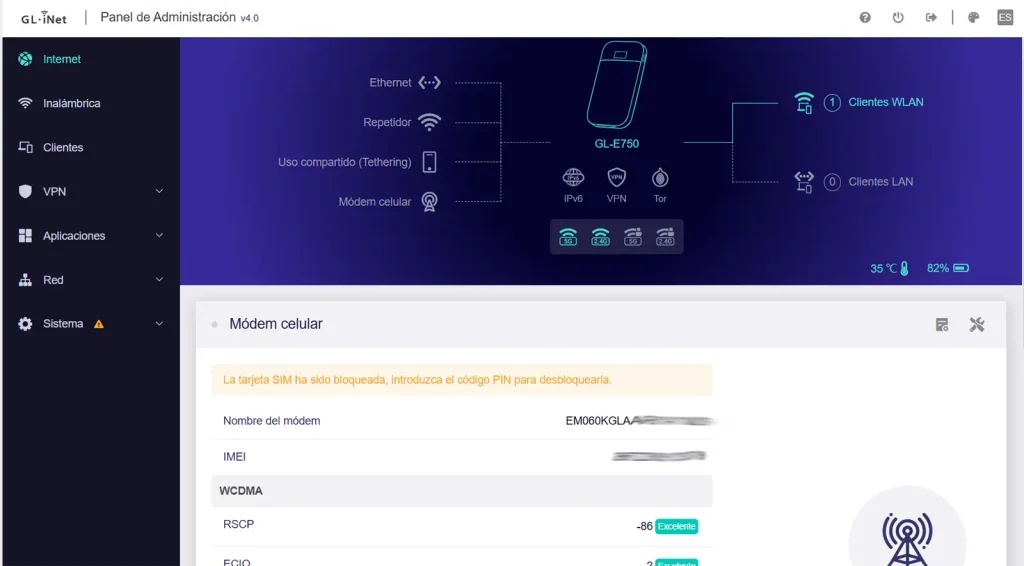Viewport: 1024px width, 566px height.
Task: Expand the Aplicaciones sidebar section
Action: point(91,236)
